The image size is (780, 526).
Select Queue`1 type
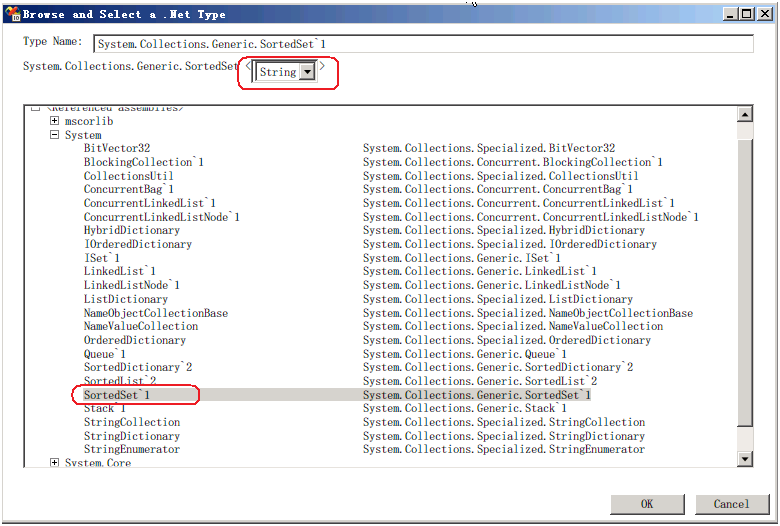tap(104, 354)
